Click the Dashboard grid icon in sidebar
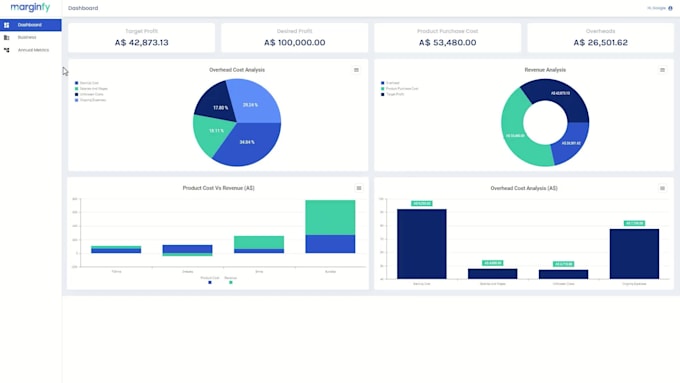Image resolution: width=680 pixels, height=383 pixels. coord(7,25)
